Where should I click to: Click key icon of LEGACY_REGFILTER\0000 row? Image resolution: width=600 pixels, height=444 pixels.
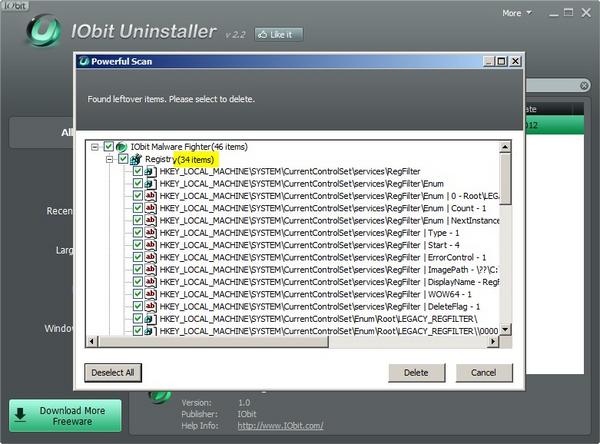pyautogui.click(x=150, y=331)
